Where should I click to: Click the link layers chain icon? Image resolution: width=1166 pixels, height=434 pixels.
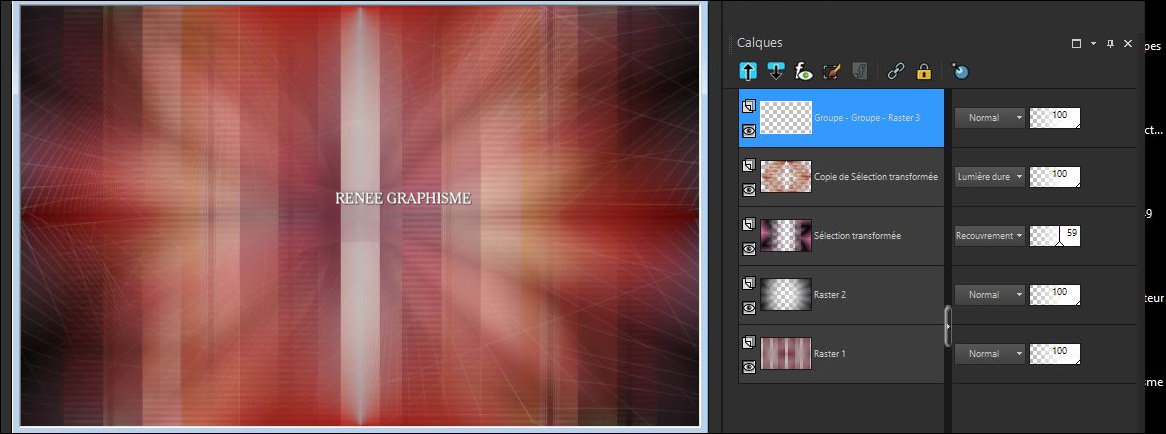pyautogui.click(x=896, y=71)
